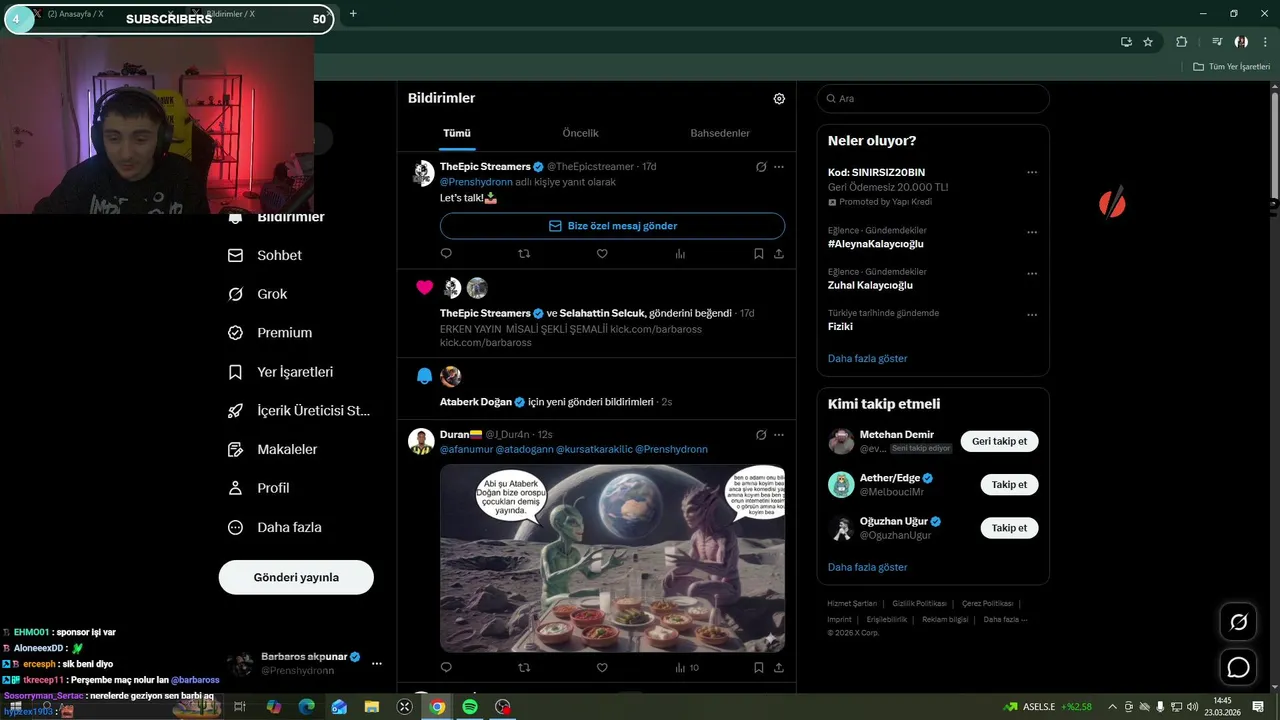Click the Yer İşaretleri bookmark icon in sidebar
The height and width of the screenshot is (720, 1280).
pyautogui.click(x=236, y=372)
